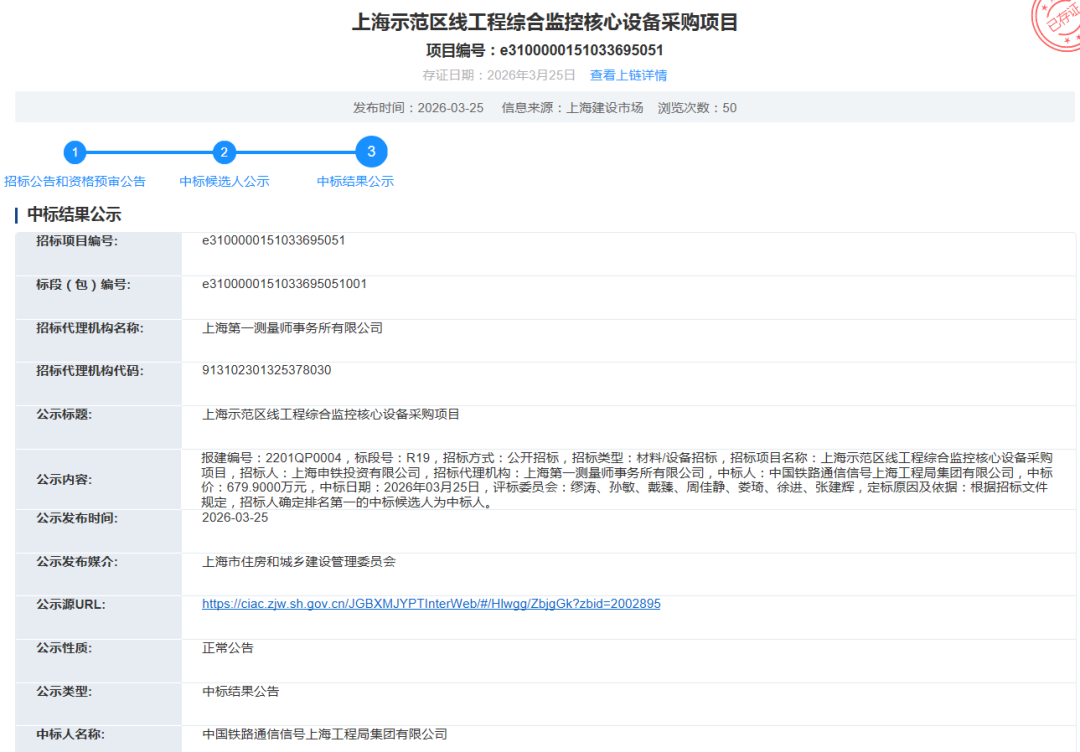
Task: Click 公示类型 label cell
Action: [98, 704]
